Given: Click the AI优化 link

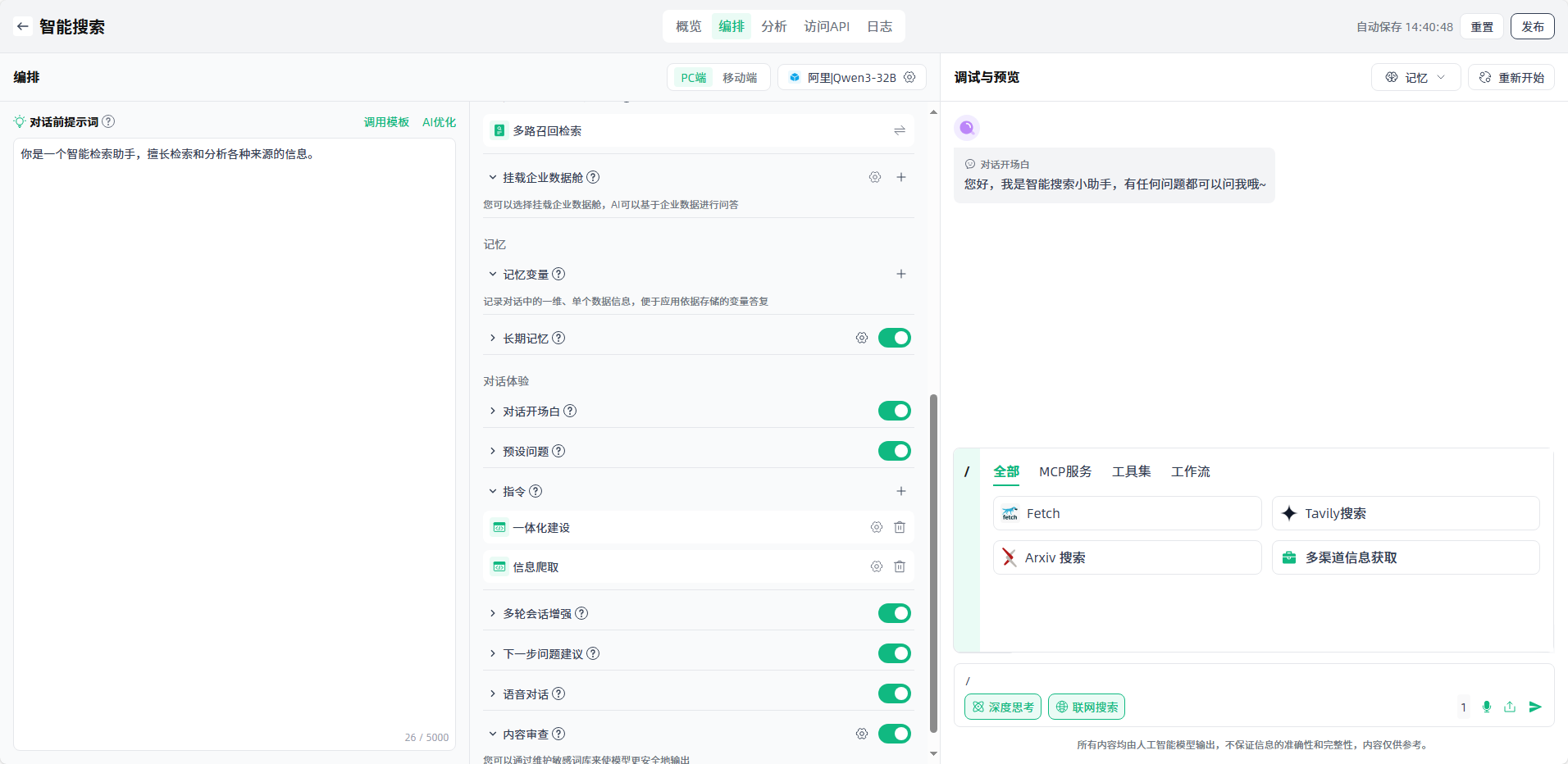Looking at the screenshot, I should (439, 122).
